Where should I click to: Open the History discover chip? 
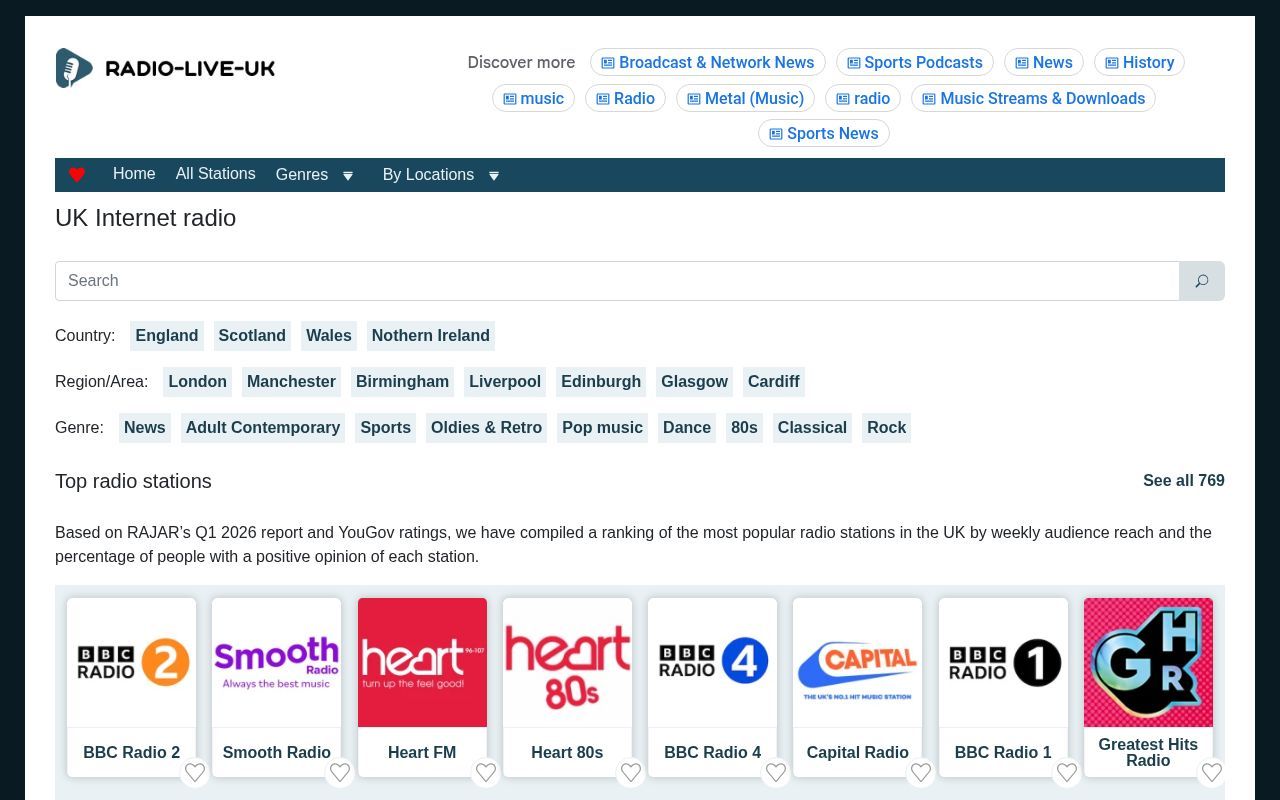(1139, 62)
